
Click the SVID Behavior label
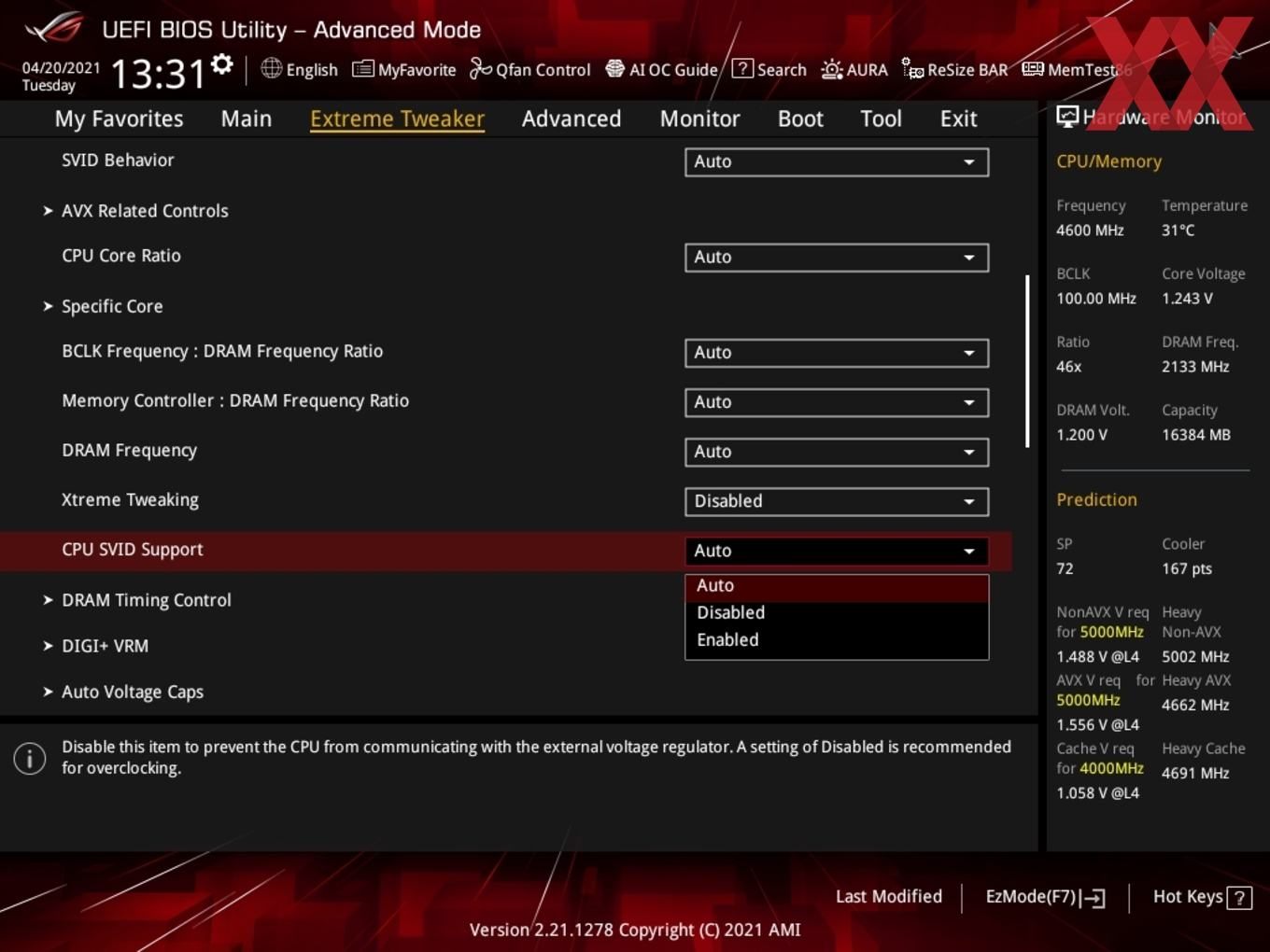(118, 160)
